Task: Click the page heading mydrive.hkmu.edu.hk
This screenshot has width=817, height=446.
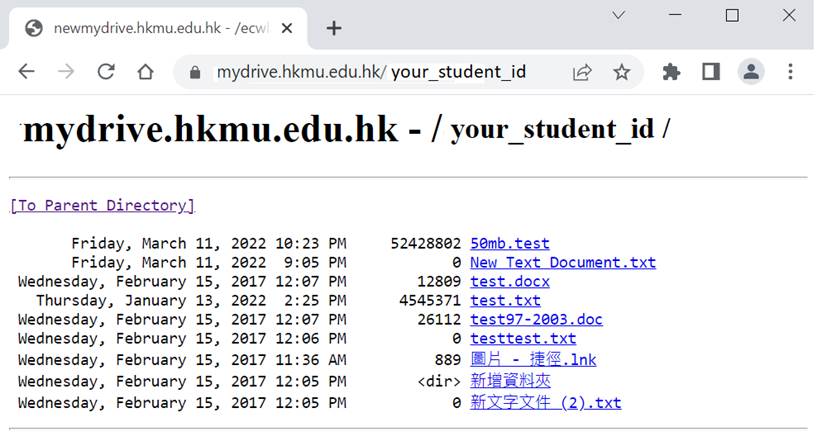Action: pyautogui.click(x=211, y=129)
